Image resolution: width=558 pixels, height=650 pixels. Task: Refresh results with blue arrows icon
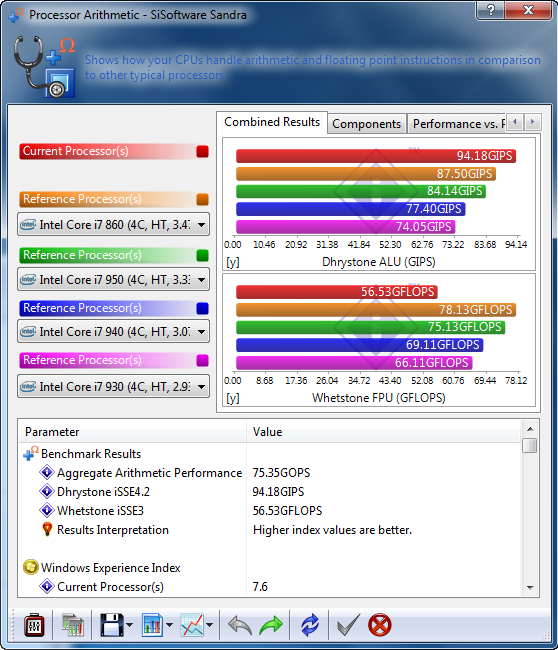click(310, 625)
